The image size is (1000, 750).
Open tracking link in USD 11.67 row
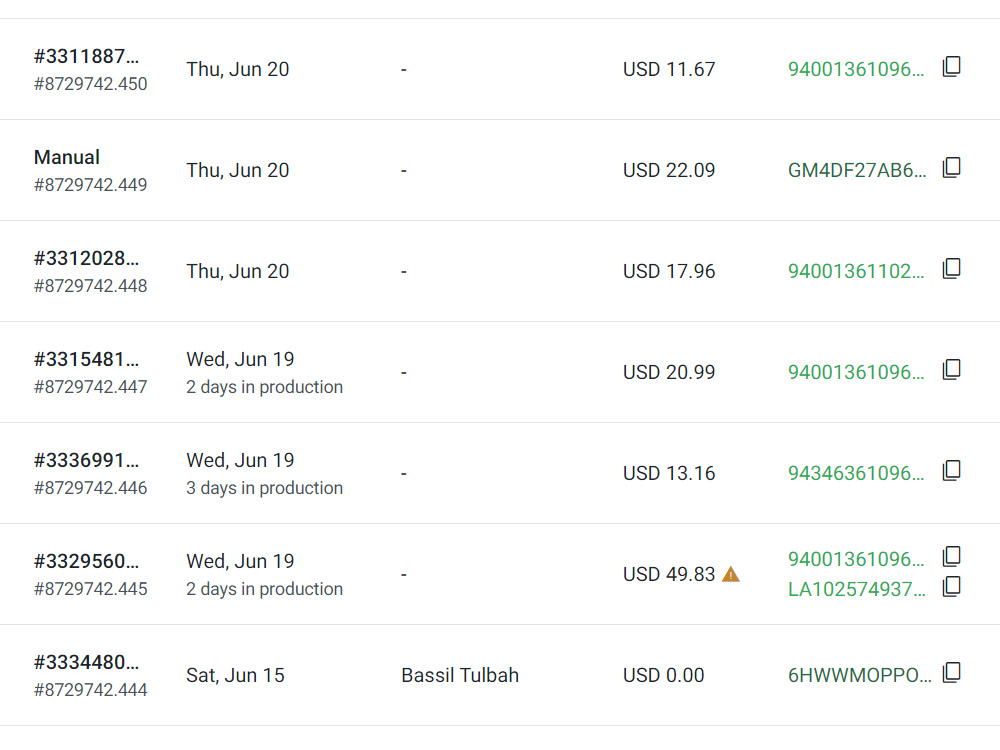pos(856,69)
